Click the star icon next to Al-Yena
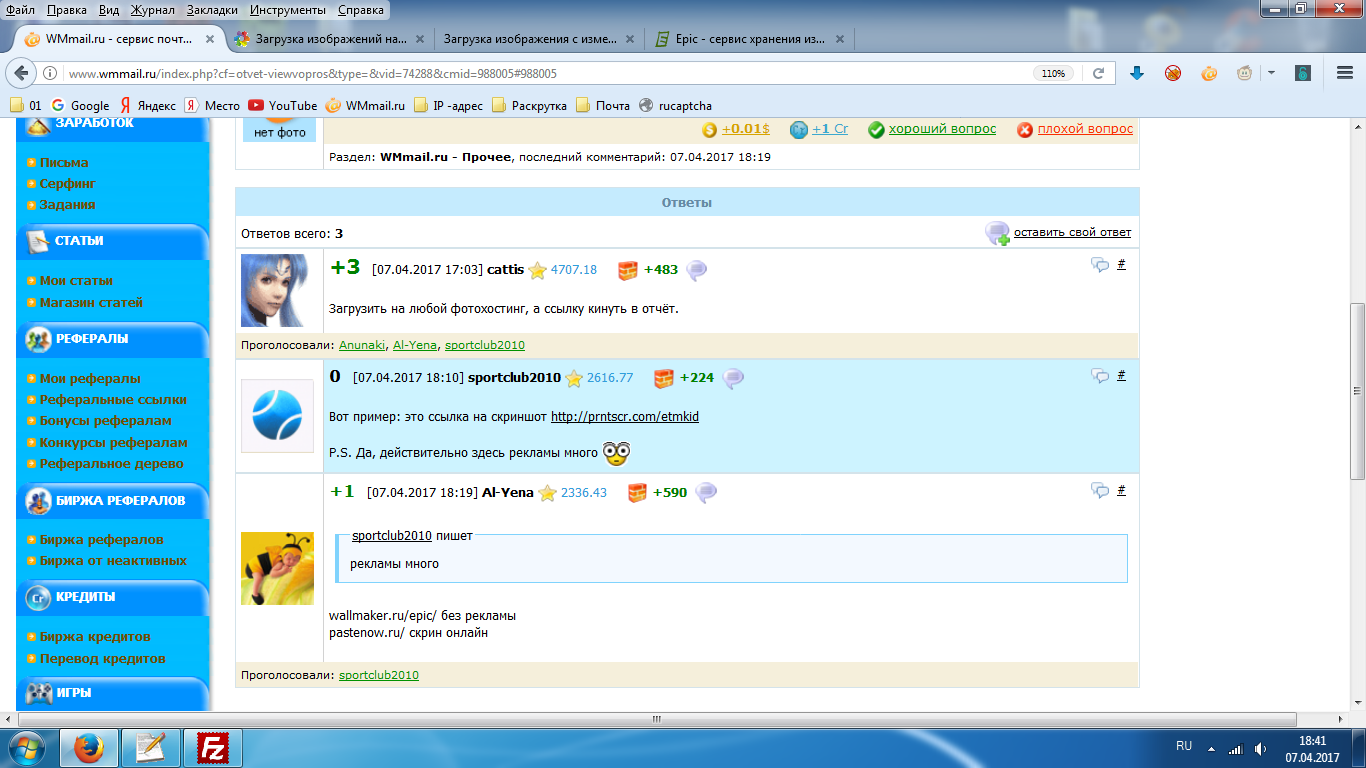This screenshot has height=768, width=1366. click(547, 493)
